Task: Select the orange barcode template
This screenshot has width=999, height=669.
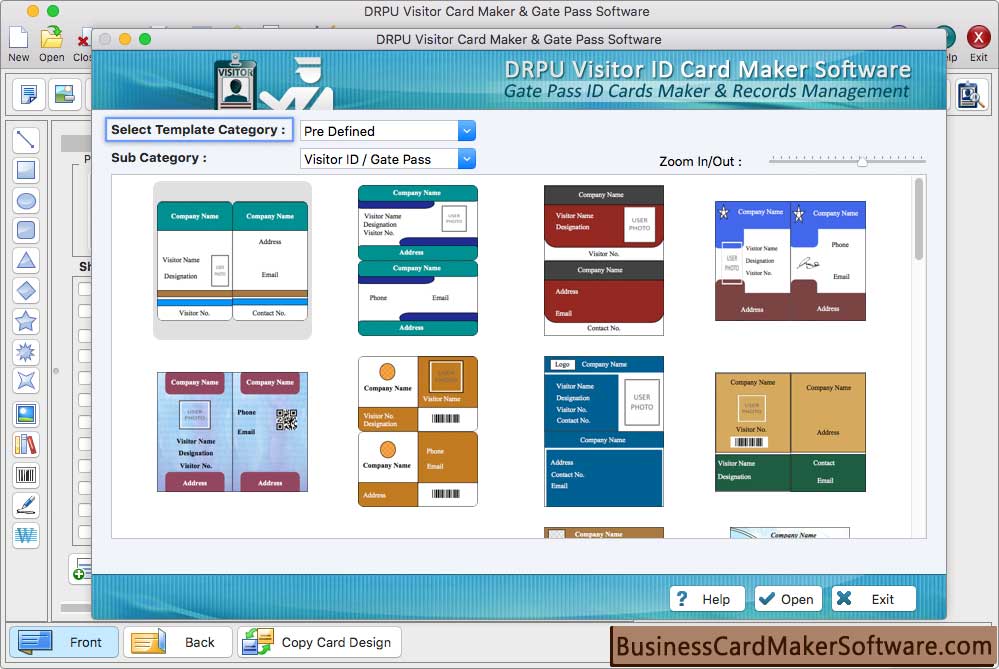Action: coord(418,431)
